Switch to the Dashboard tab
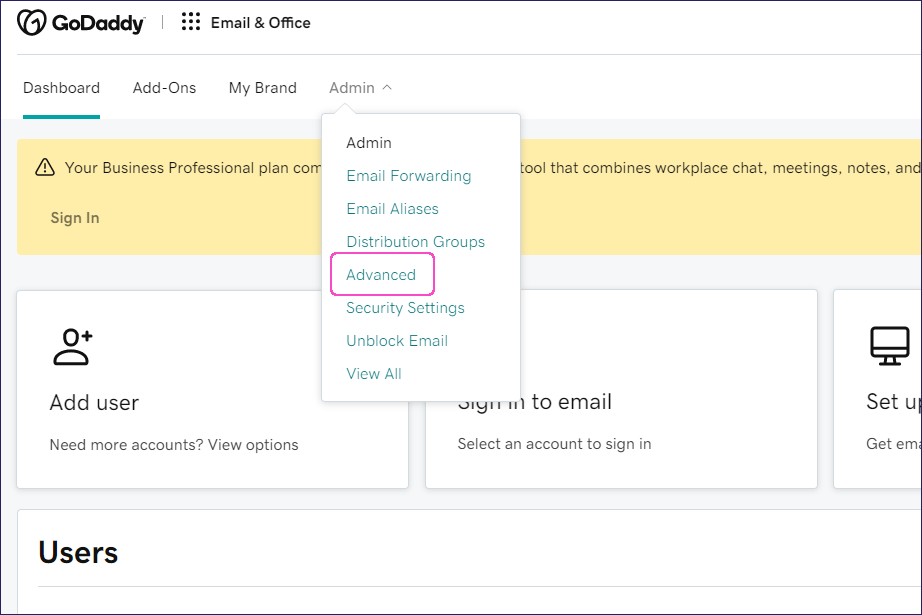 [x=61, y=88]
